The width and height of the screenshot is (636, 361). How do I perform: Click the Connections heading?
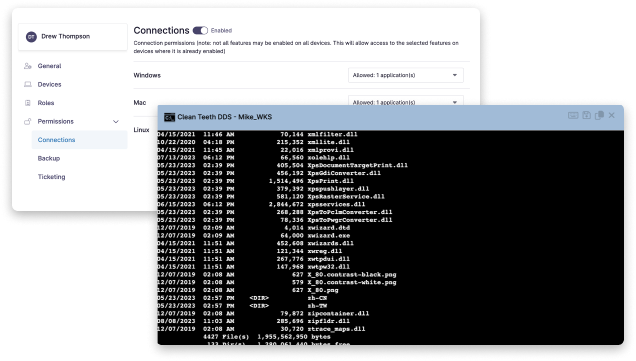click(x=161, y=30)
